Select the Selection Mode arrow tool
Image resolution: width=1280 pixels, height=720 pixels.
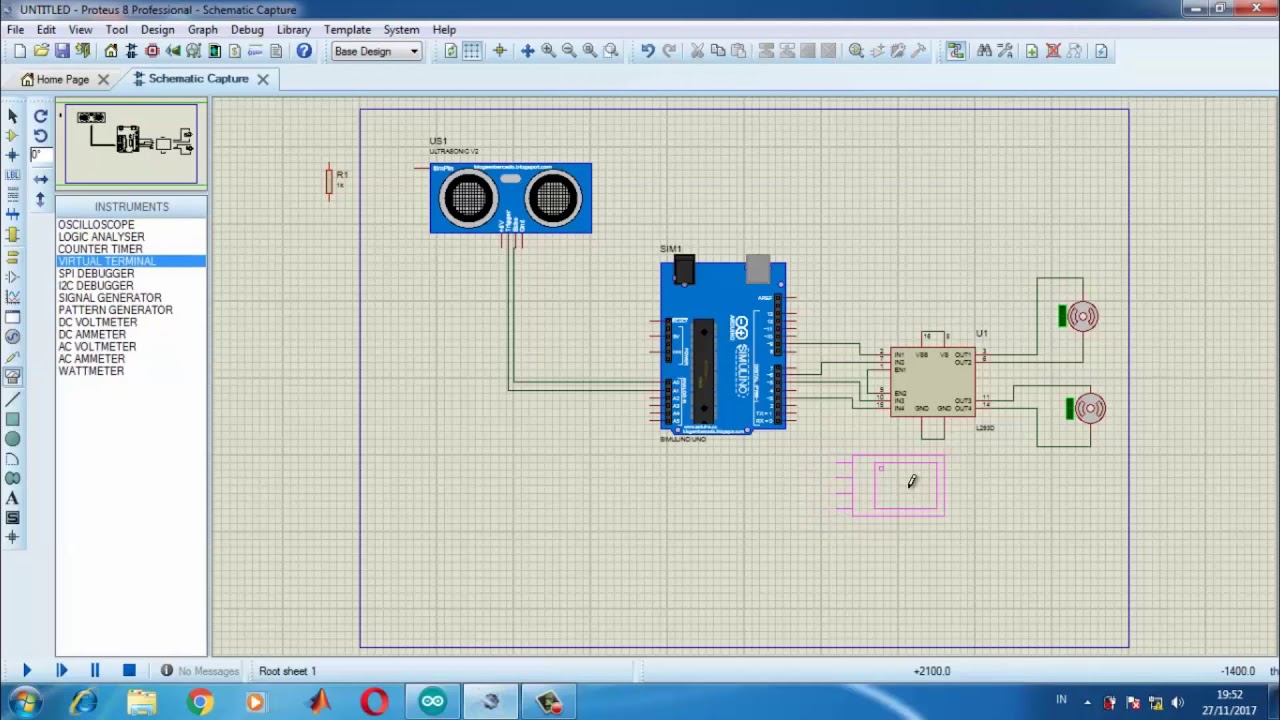click(x=13, y=116)
